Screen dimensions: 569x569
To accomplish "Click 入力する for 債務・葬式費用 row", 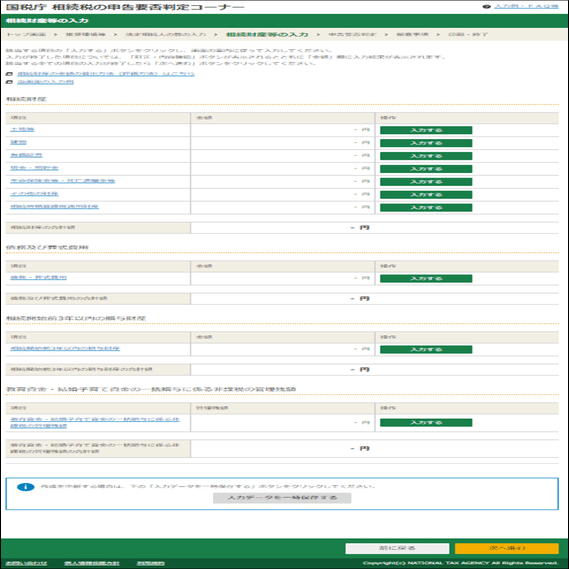I will tap(426, 278).
